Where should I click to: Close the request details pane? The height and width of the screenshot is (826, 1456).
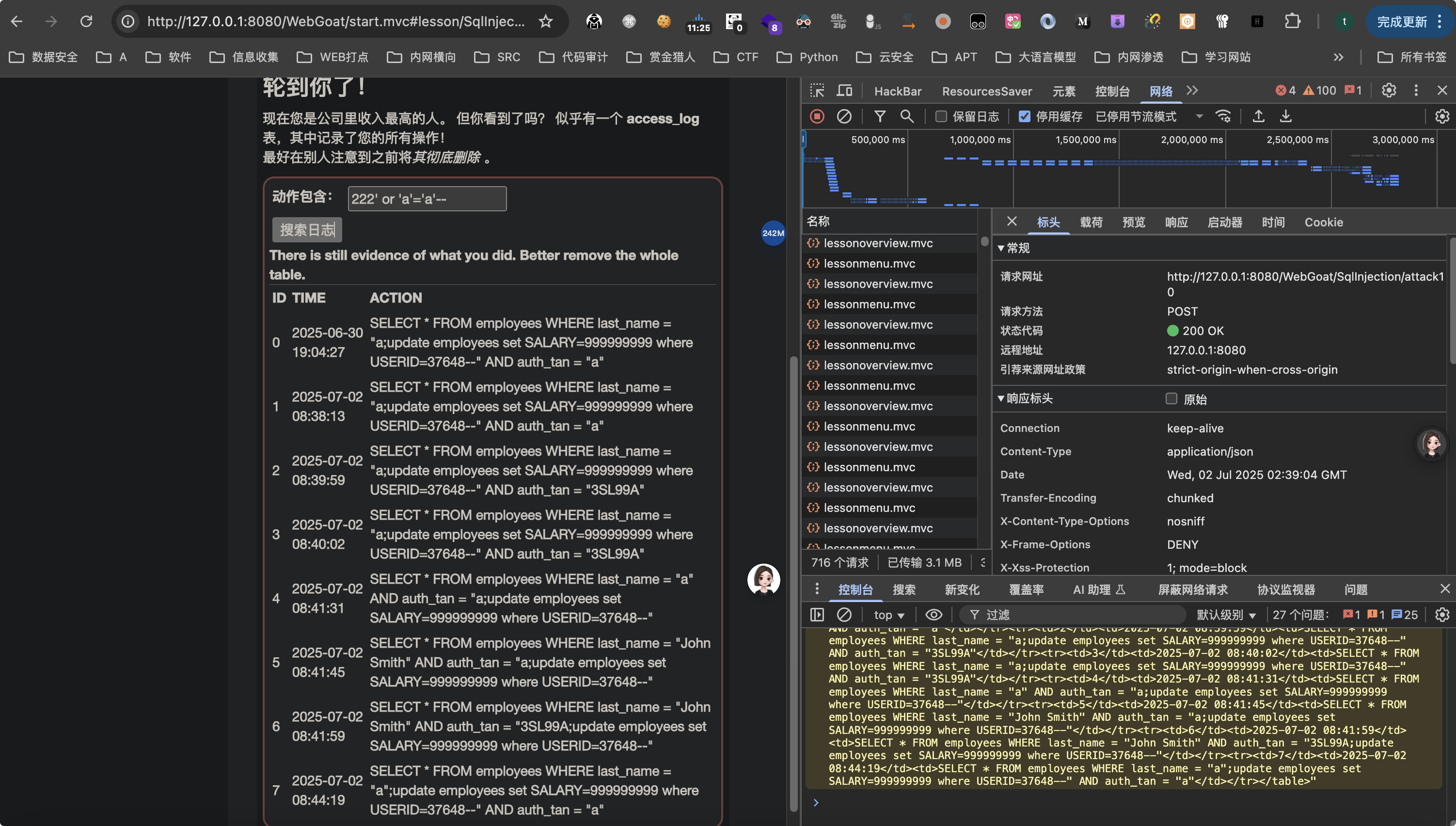pos(1012,221)
